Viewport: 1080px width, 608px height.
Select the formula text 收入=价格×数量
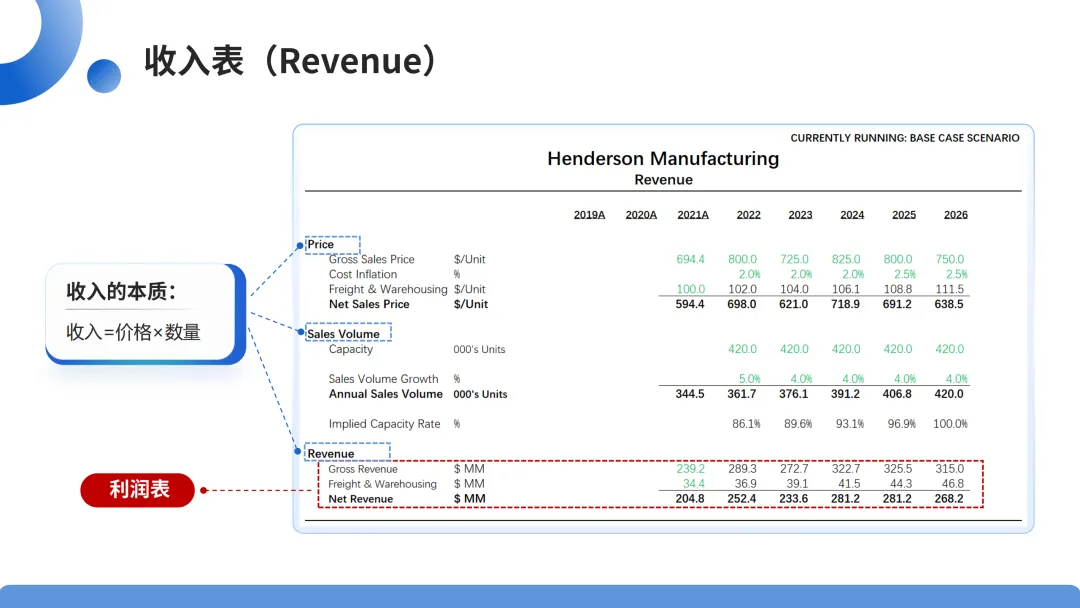coord(133,333)
